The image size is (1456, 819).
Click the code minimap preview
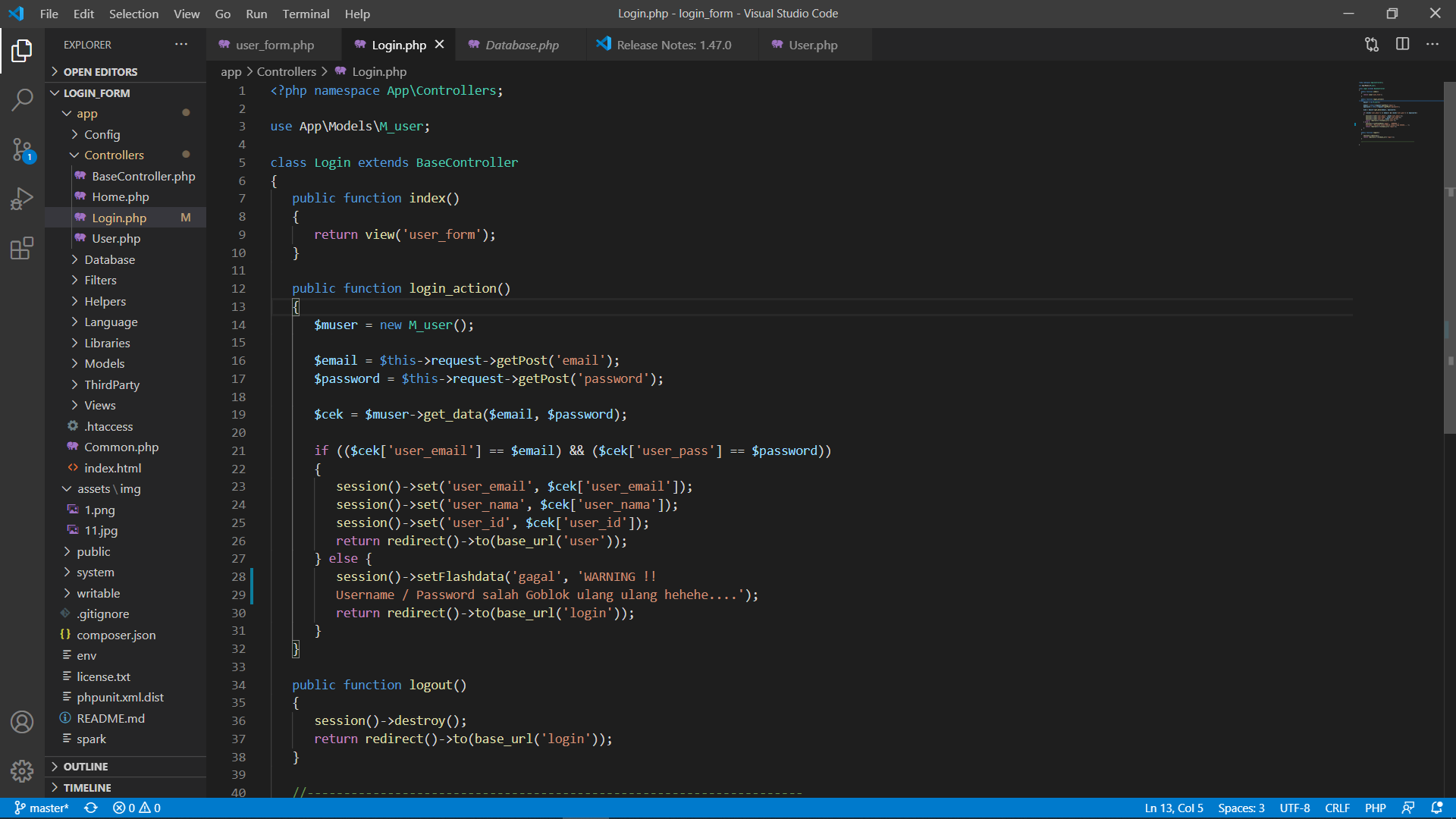coord(1398,112)
